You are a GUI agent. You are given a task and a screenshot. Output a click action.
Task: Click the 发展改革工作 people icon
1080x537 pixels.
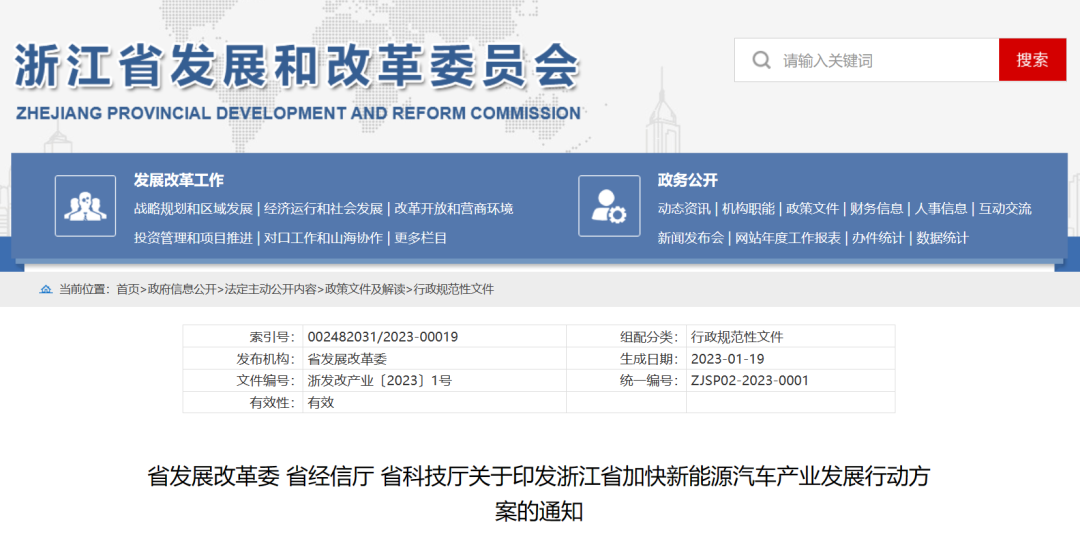(x=85, y=206)
